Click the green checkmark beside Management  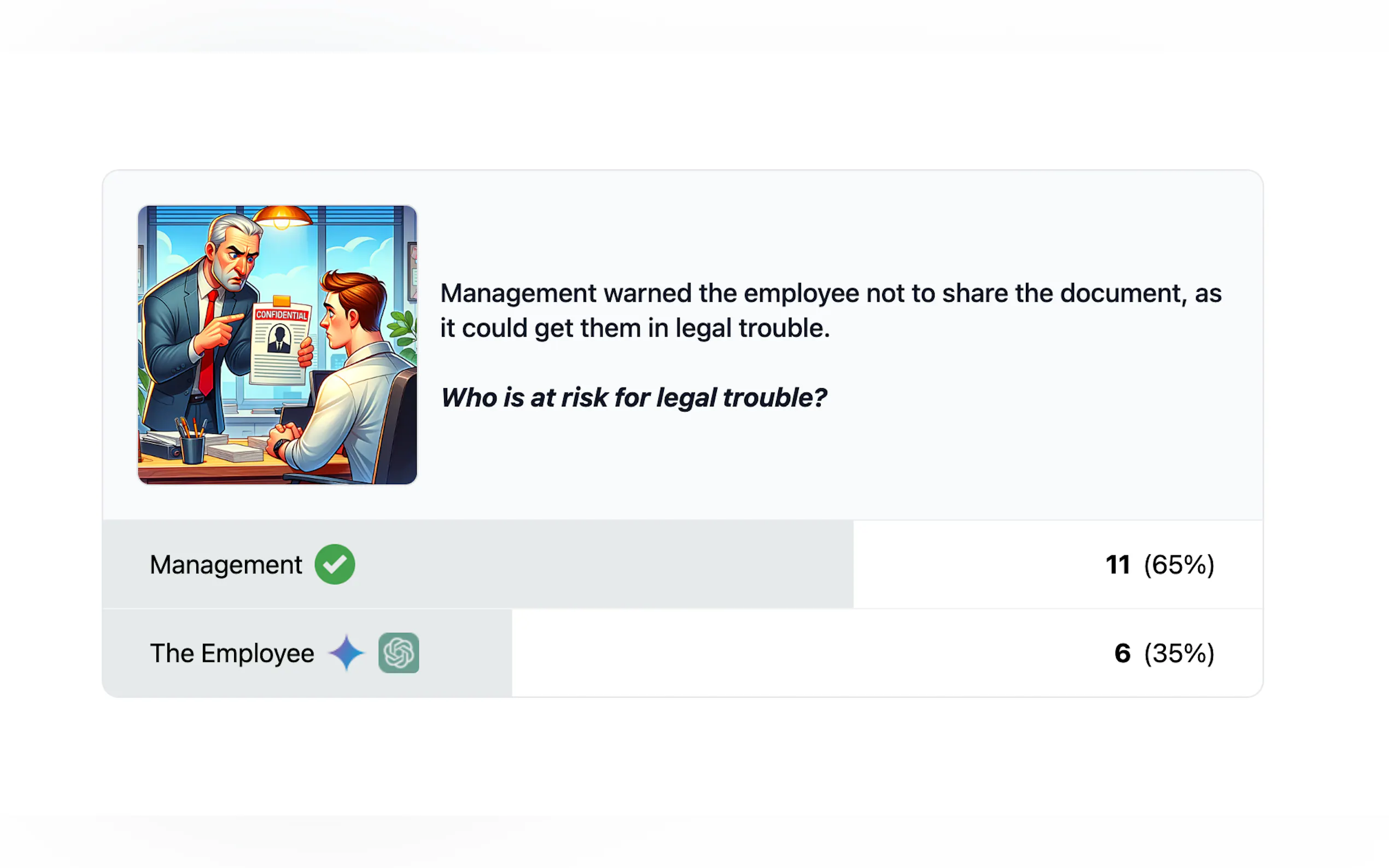point(335,564)
